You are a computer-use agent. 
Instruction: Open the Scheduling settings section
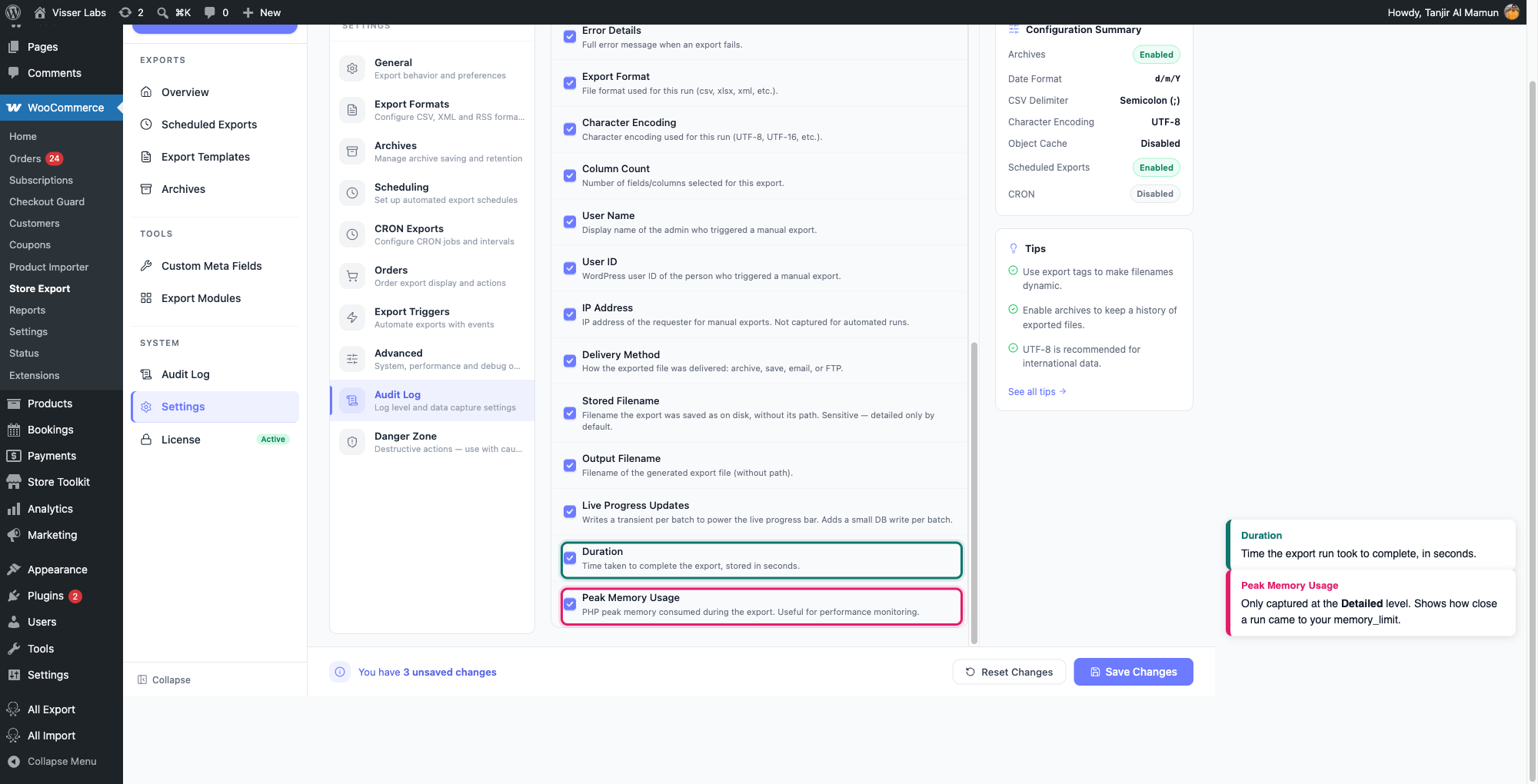(432, 193)
